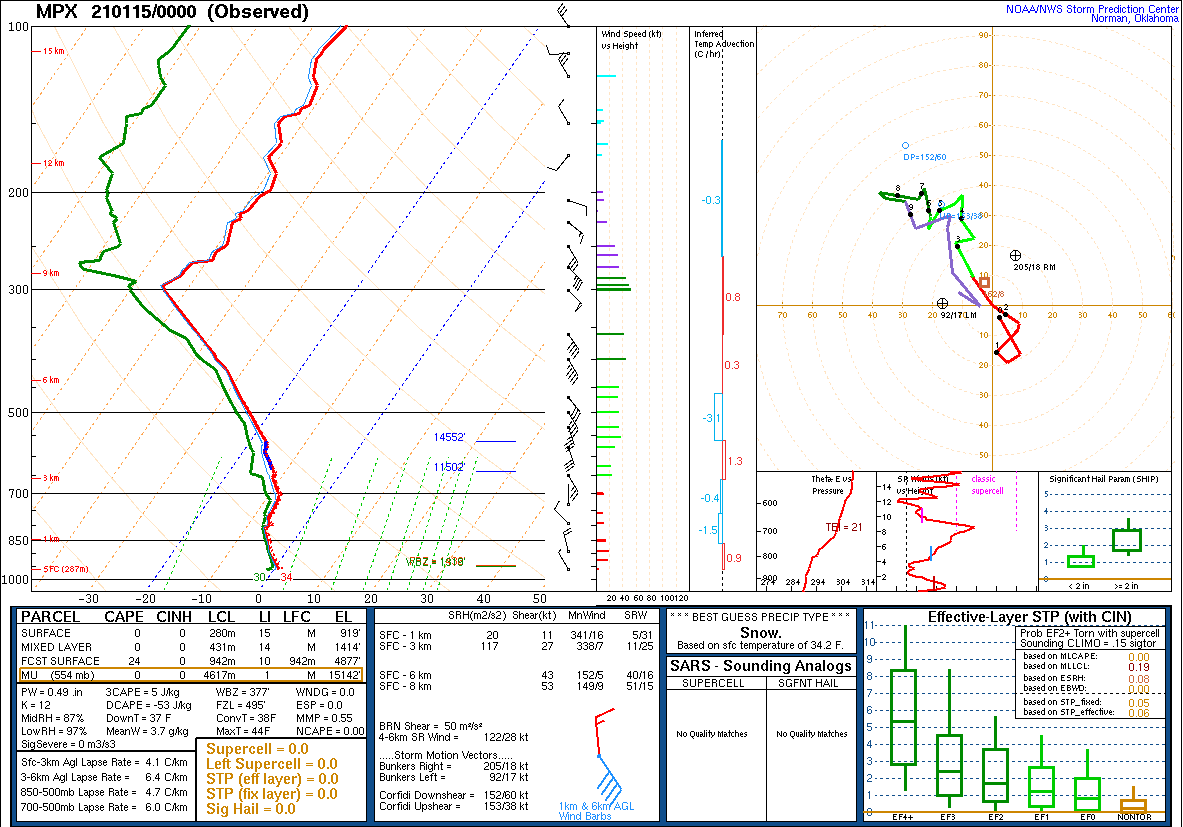Click 'Based on sfc temperature of 34.2 F.'
Image resolution: width=1183 pixels, height=827 pixels.
pos(760,646)
